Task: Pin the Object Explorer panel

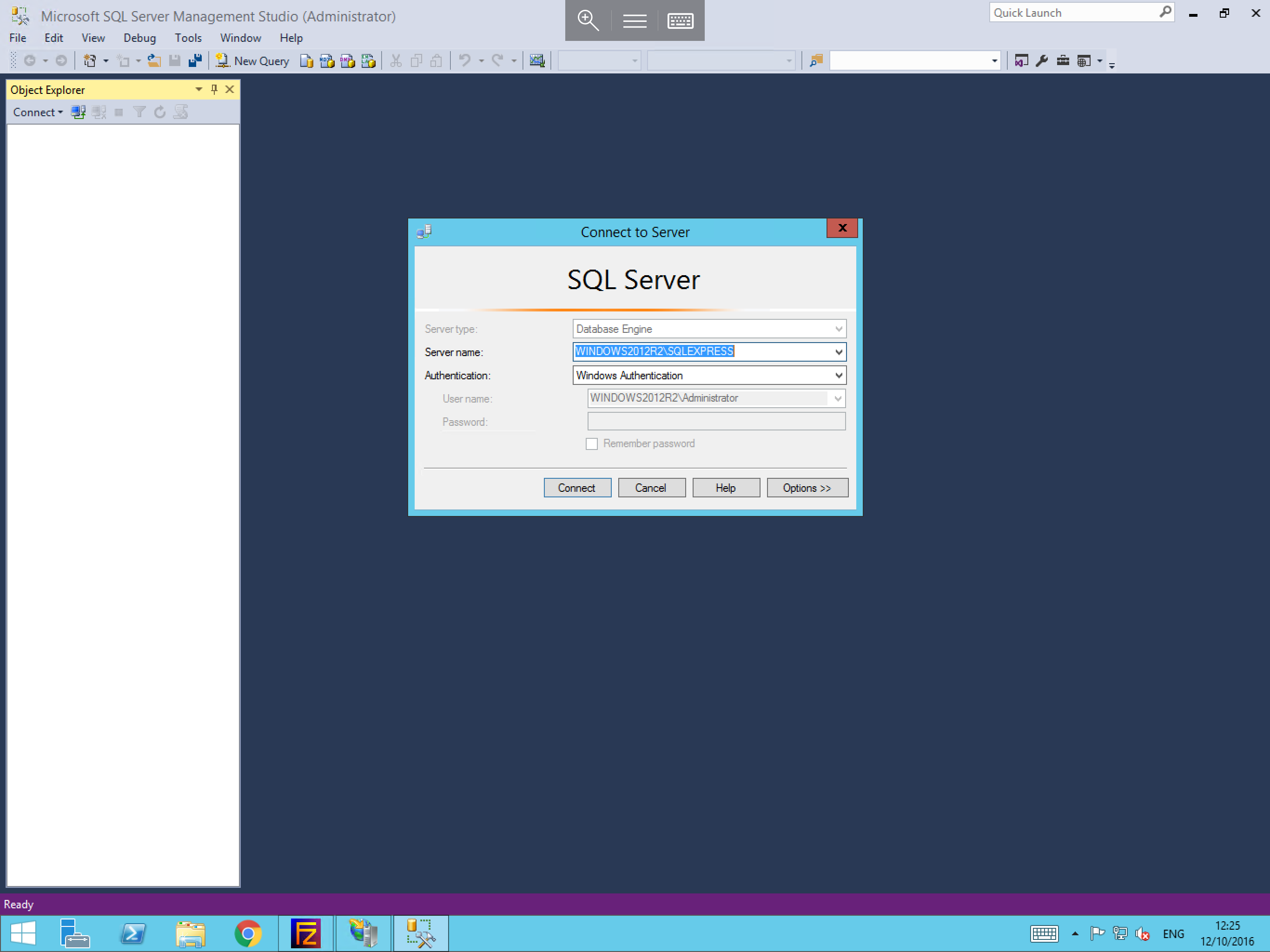Action: (x=214, y=90)
